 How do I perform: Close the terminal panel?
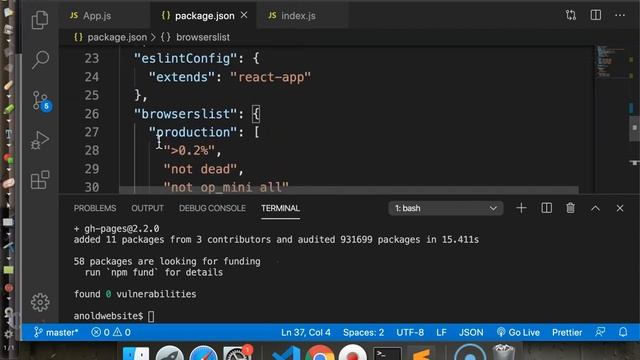tap(620, 208)
